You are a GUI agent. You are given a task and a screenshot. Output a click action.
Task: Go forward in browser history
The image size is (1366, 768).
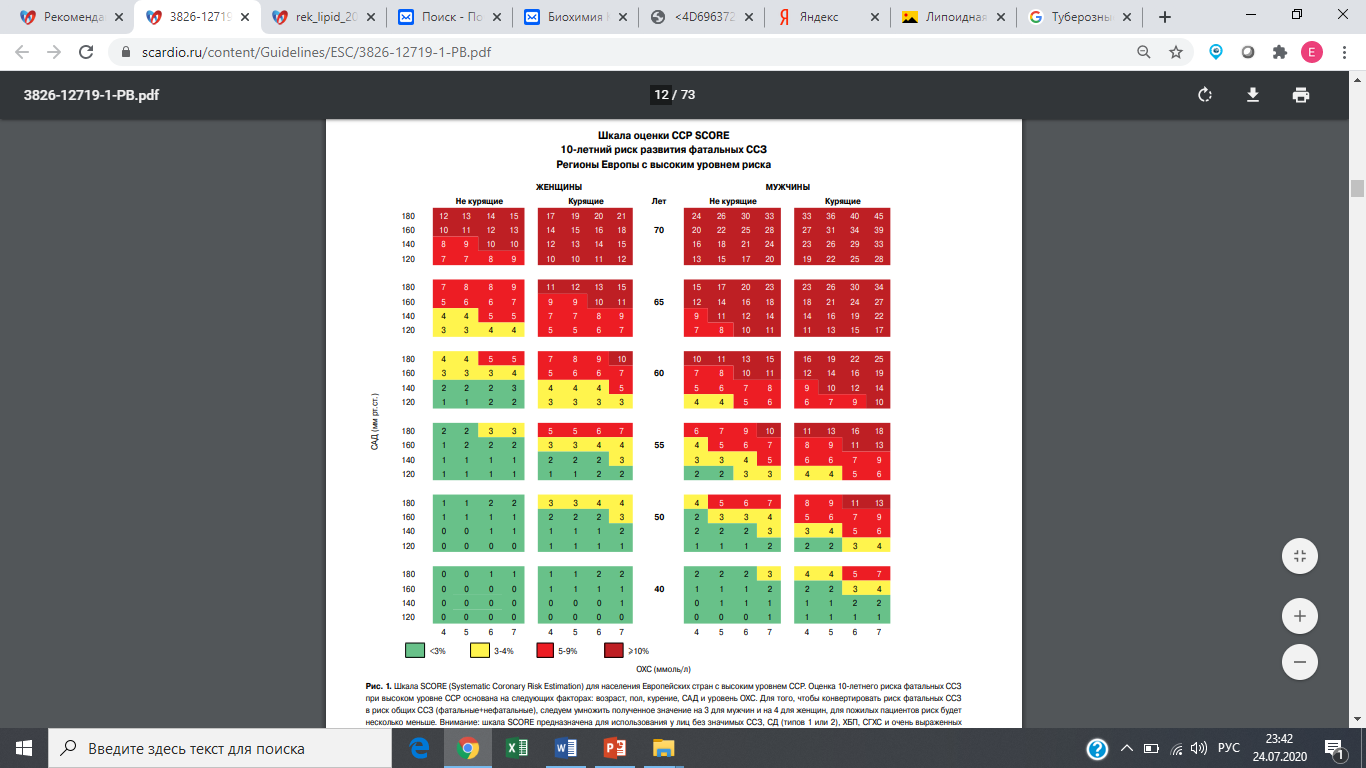coord(54,52)
